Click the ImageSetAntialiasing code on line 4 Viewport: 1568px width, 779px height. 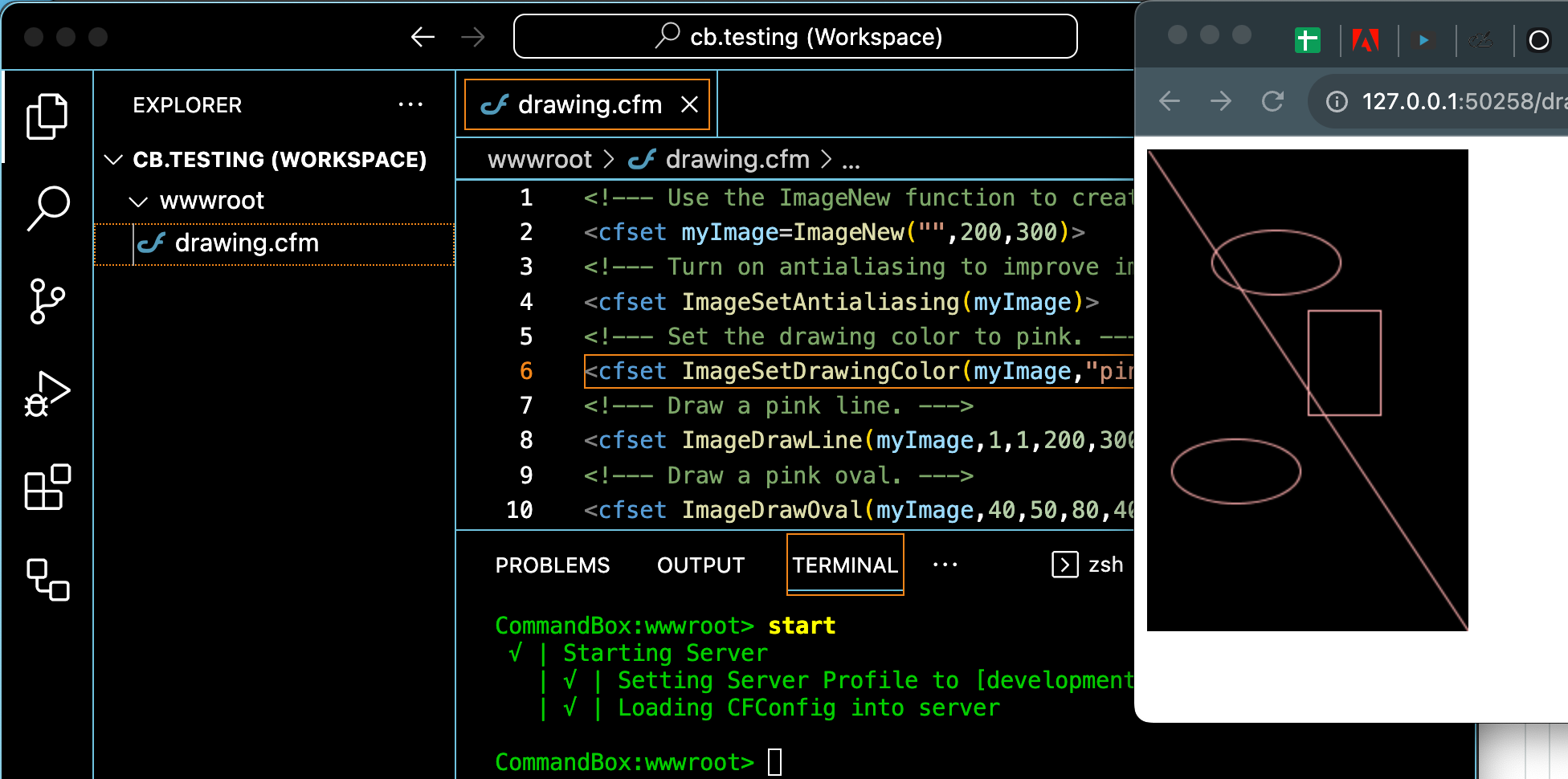tap(841, 302)
